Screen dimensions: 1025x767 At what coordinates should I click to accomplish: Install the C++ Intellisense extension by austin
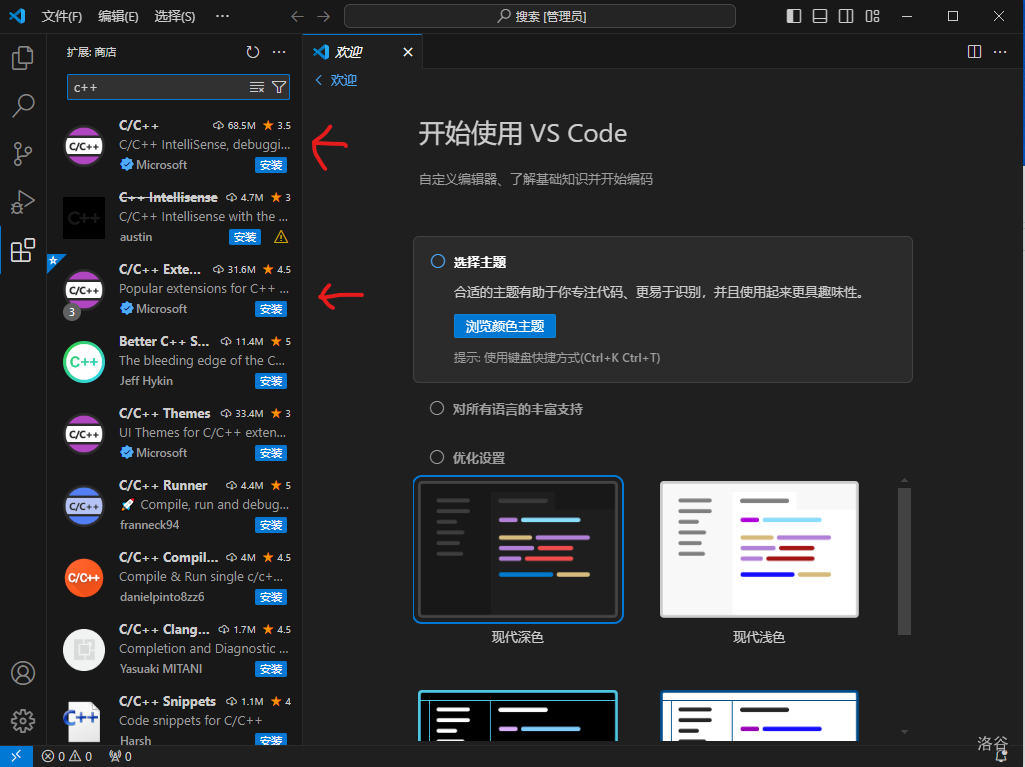244,237
